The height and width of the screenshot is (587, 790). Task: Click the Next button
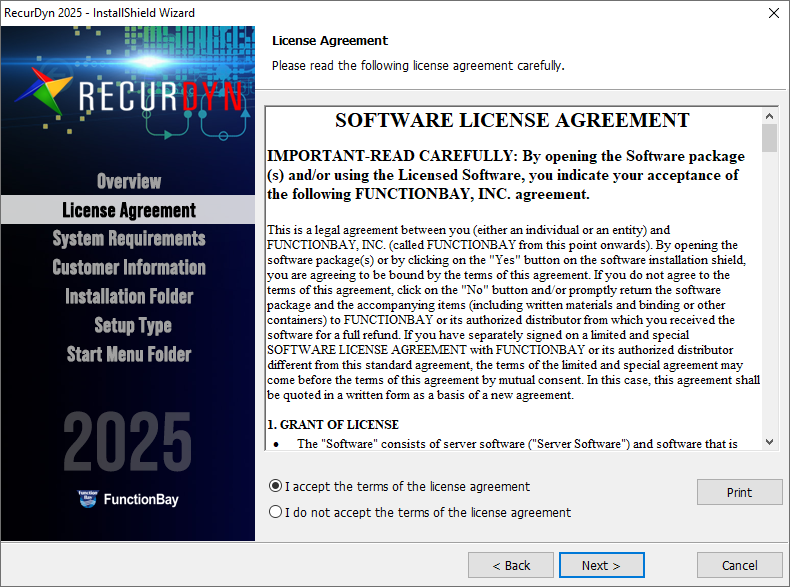pos(602,565)
